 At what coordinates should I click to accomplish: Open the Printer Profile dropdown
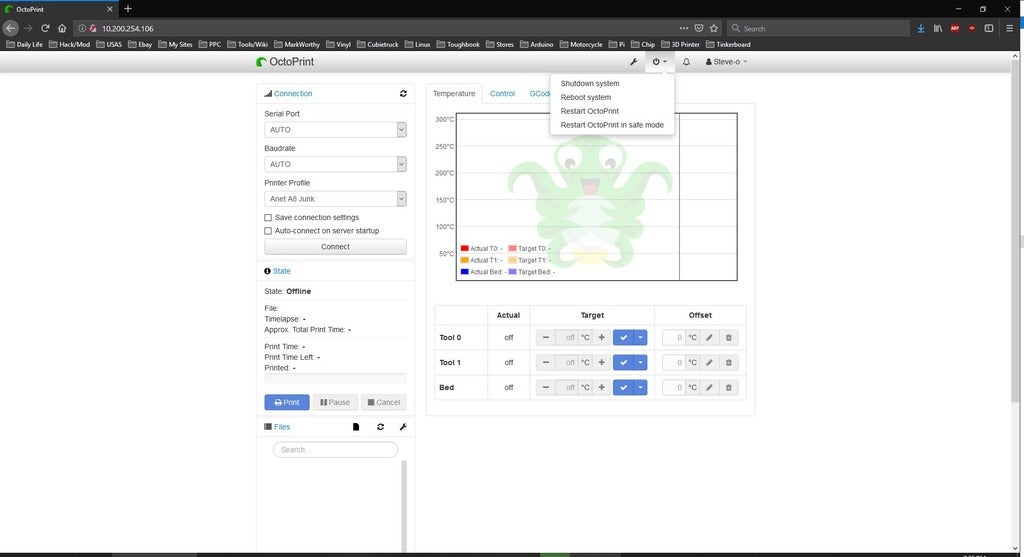(335, 199)
